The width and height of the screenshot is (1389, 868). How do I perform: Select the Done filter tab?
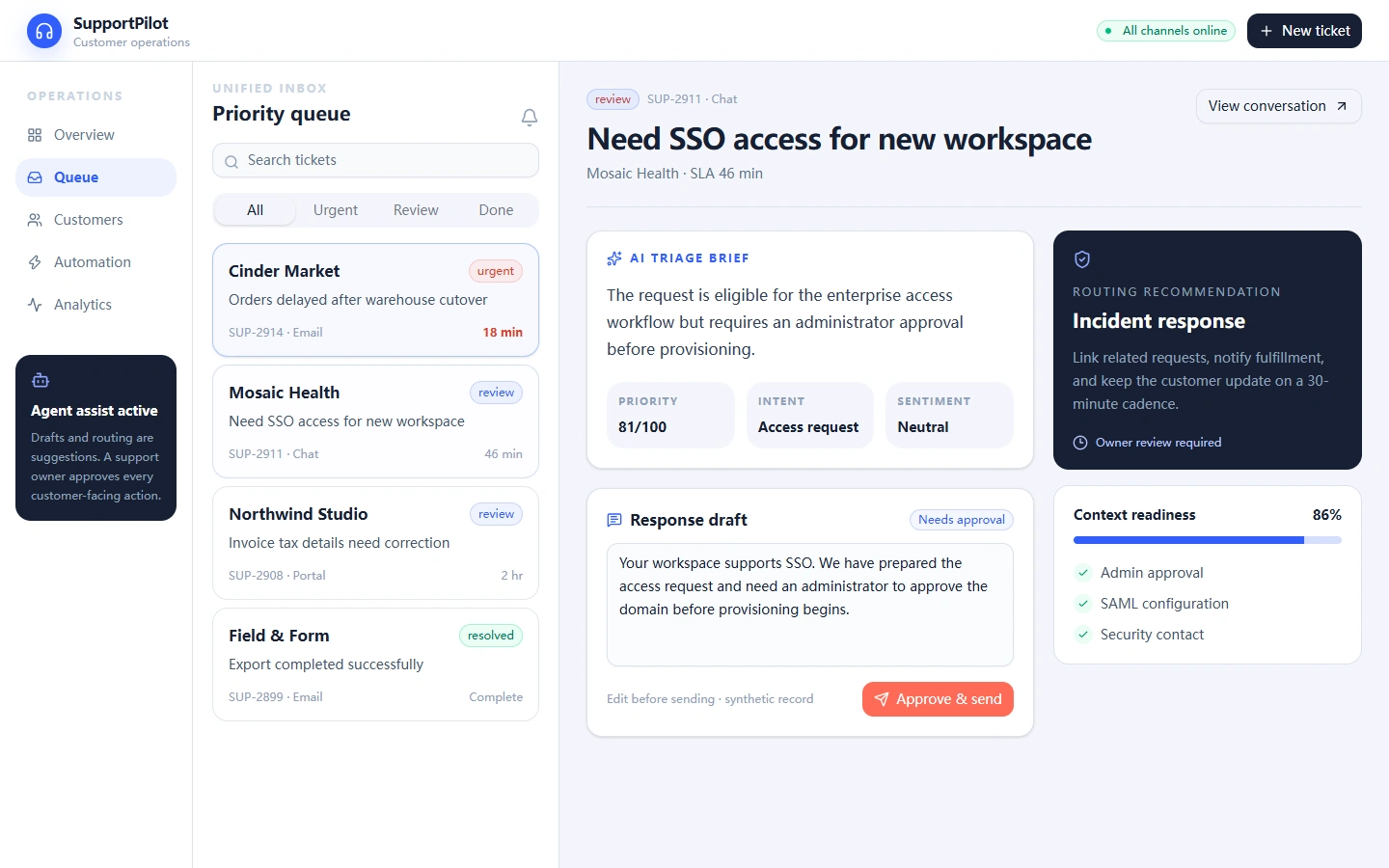[x=496, y=210]
